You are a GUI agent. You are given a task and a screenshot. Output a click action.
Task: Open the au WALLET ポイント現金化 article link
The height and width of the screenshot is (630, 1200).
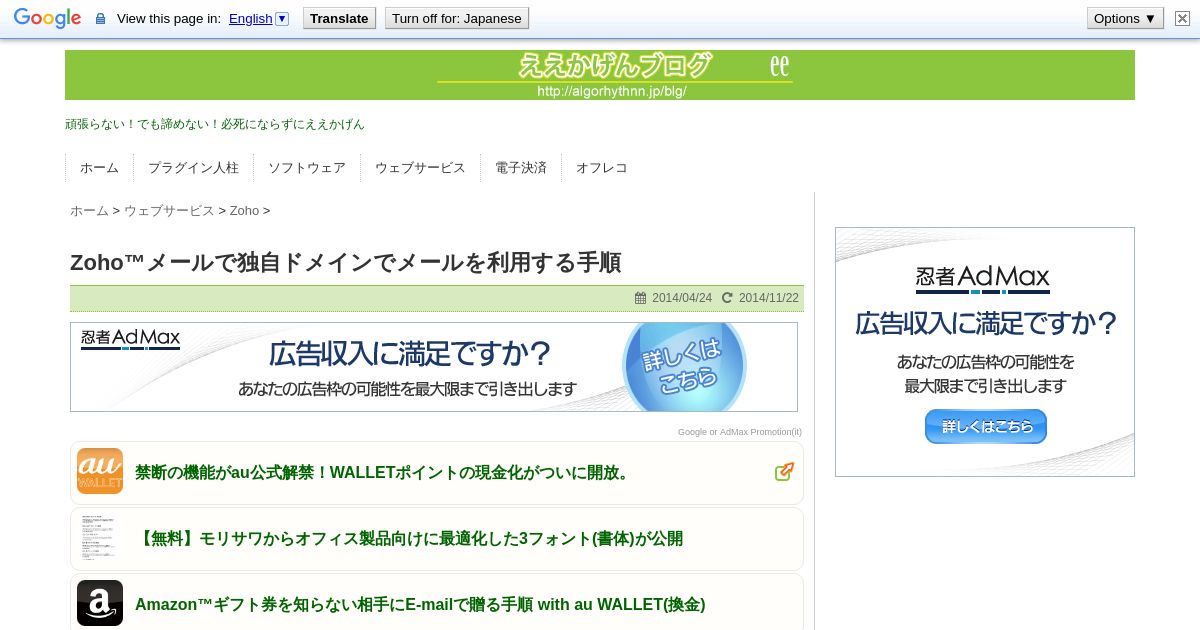384,473
